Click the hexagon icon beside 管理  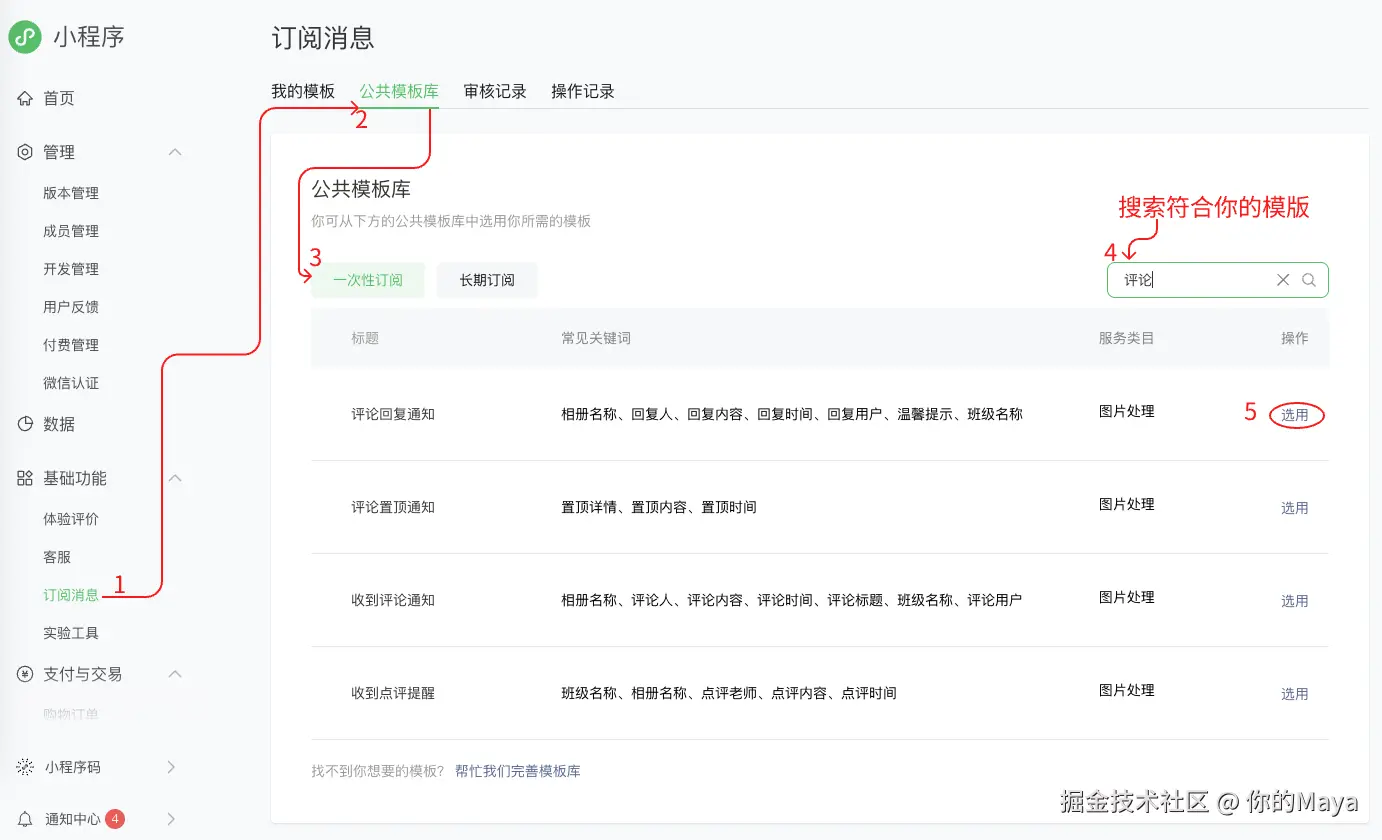click(x=25, y=152)
